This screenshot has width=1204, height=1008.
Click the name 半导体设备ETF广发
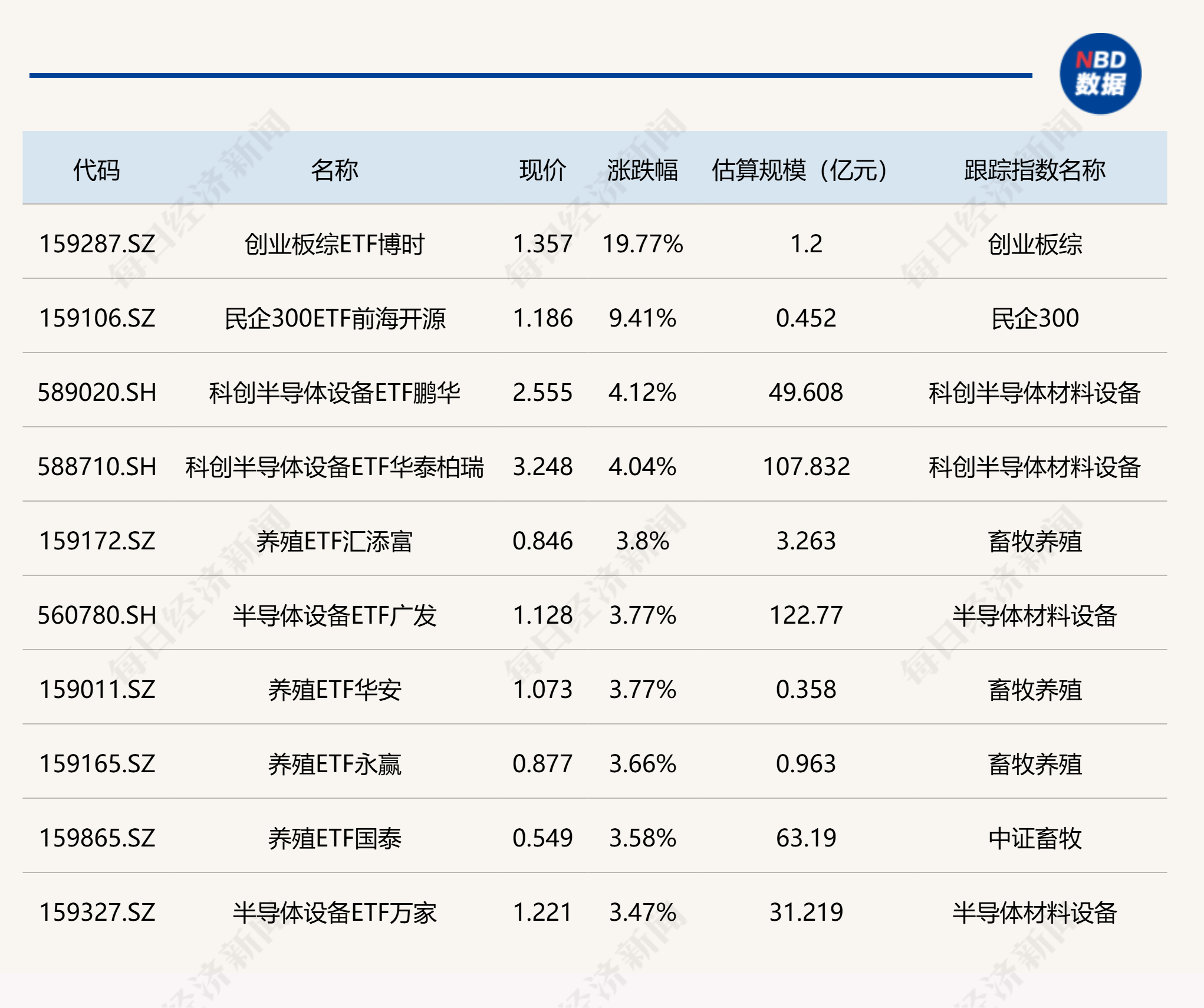pyautogui.click(x=334, y=615)
